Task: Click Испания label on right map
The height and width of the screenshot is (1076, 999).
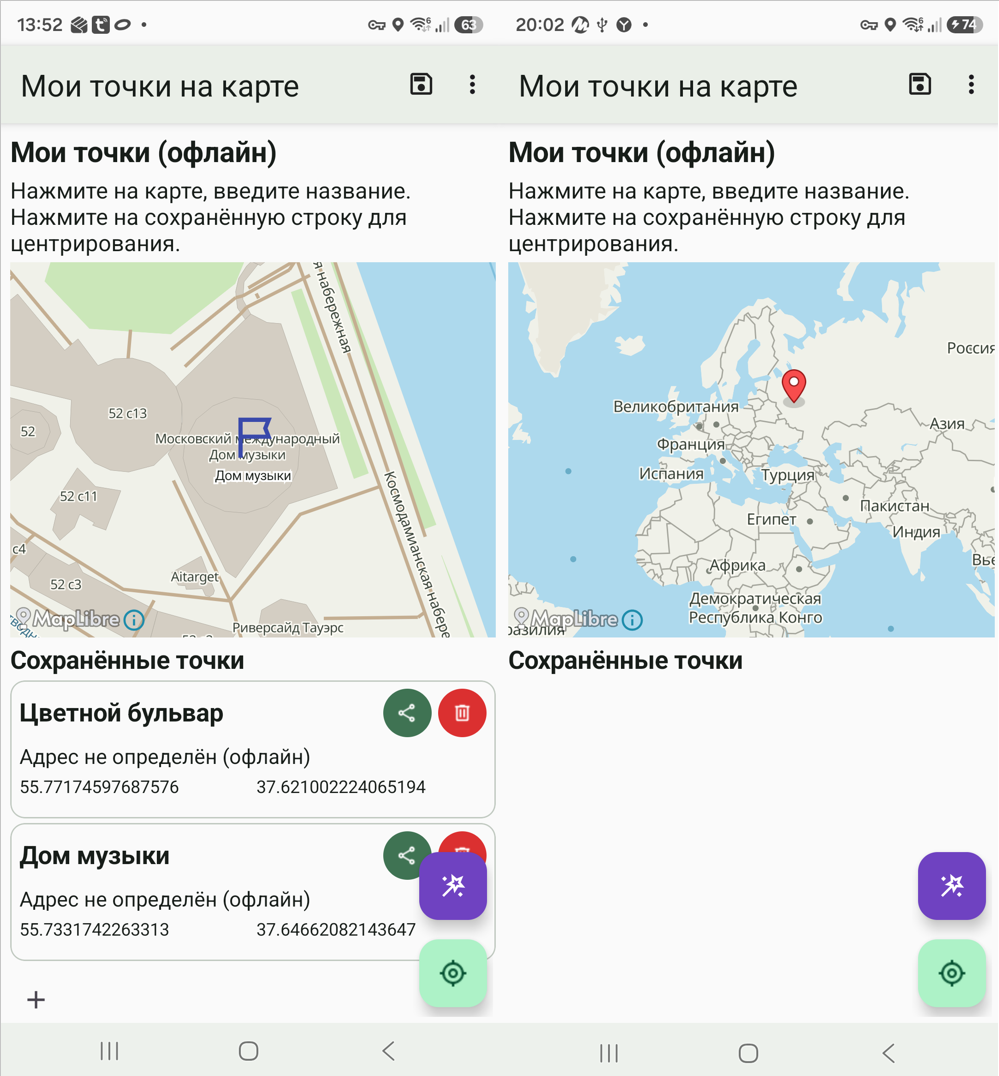Action: (x=671, y=473)
